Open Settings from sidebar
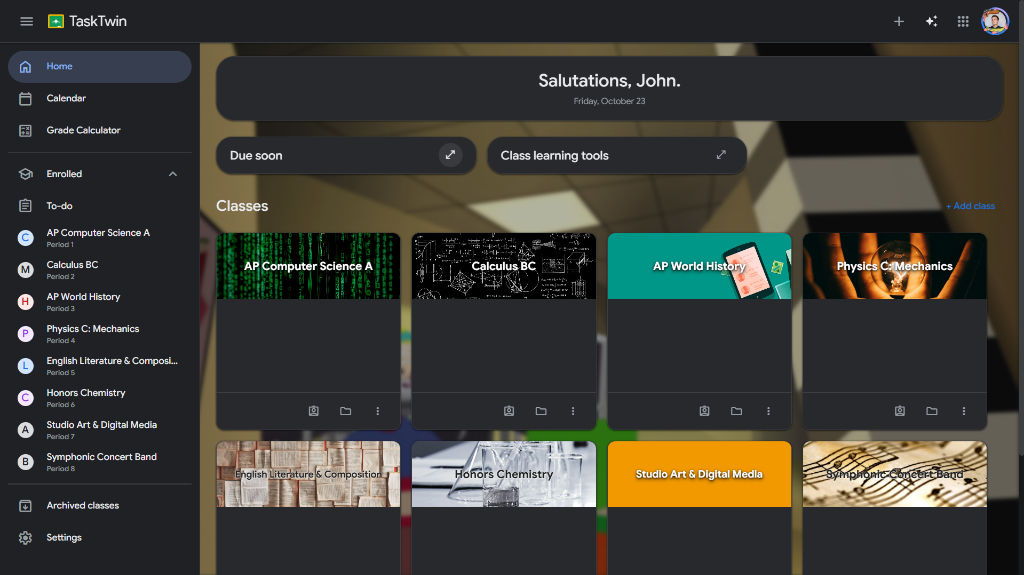Image resolution: width=1024 pixels, height=575 pixels. tap(99, 538)
